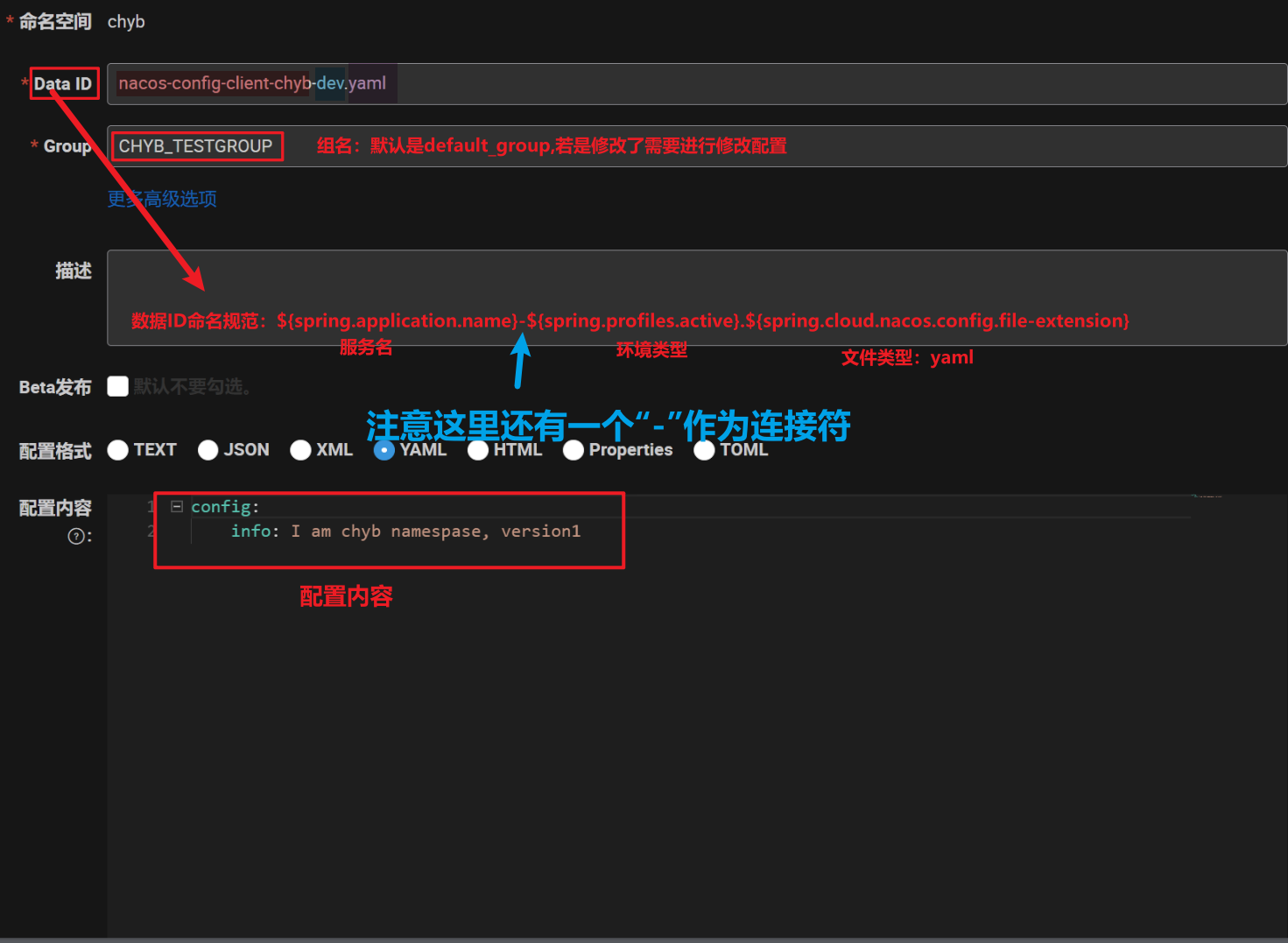The height and width of the screenshot is (943, 1288).
Task: Toggle the Beta发布 checkbox
Action: coord(118,386)
